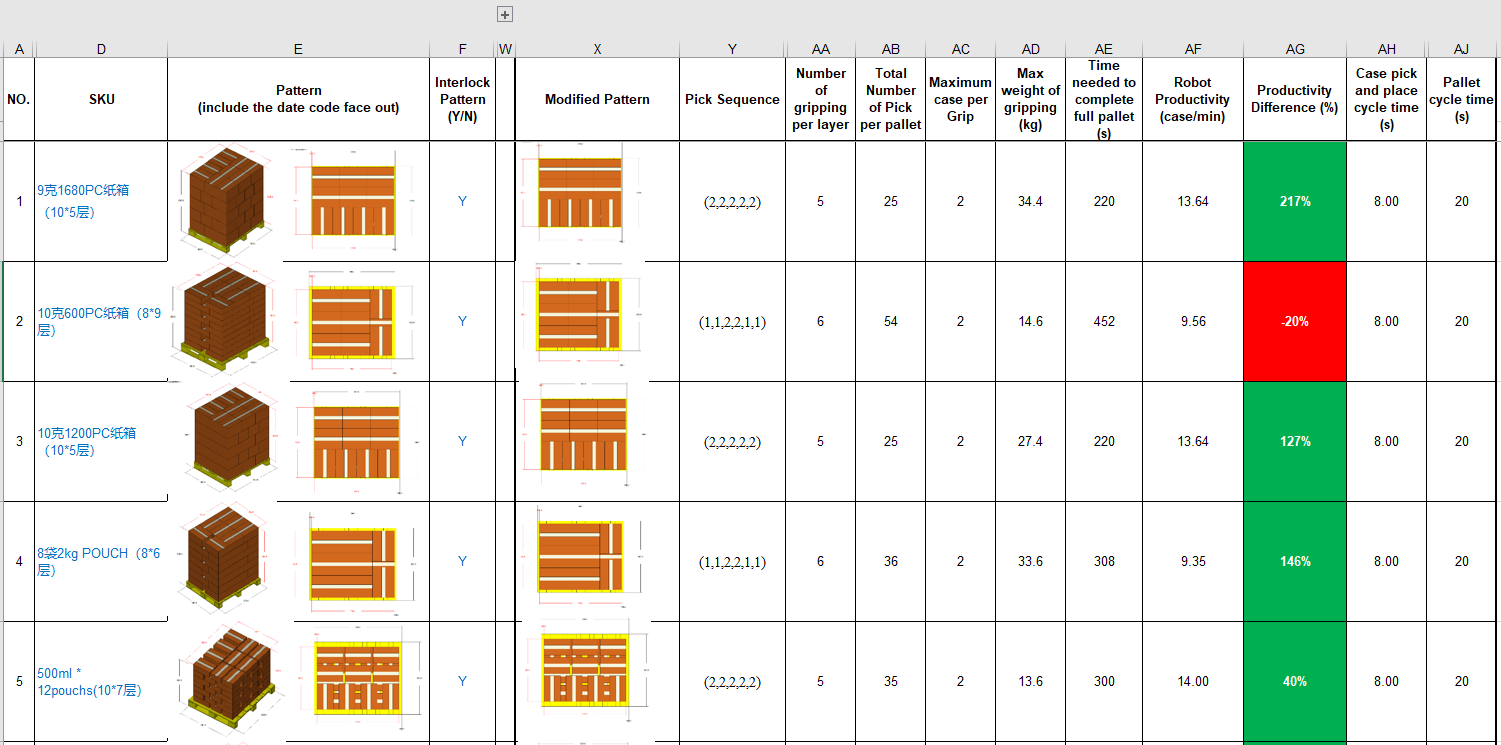The height and width of the screenshot is (745, 1501).
Task: Expand hidden columns with the plus button
Action: coord(505,14)
